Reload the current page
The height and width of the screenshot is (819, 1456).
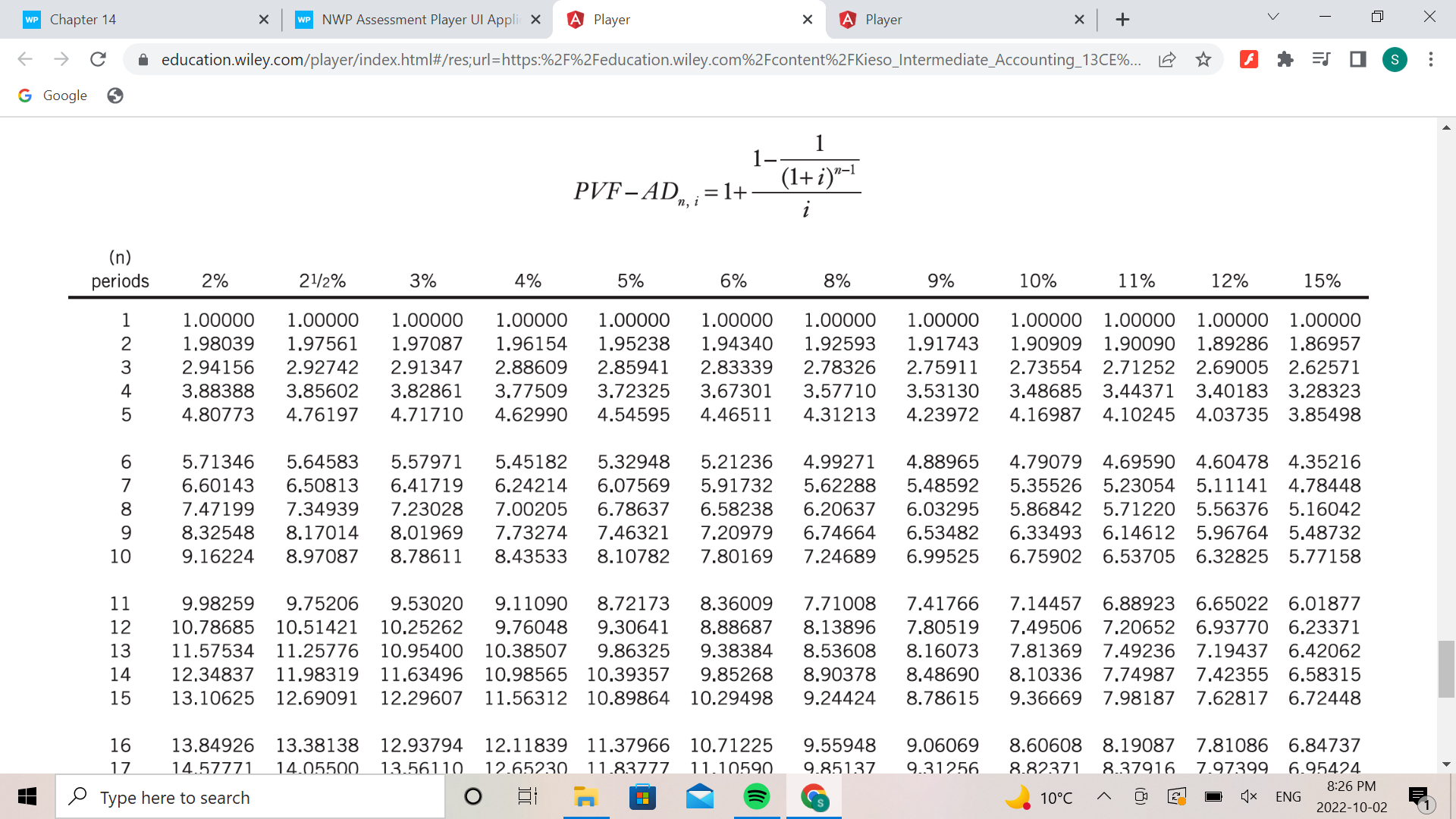click(x=98, y=59)
